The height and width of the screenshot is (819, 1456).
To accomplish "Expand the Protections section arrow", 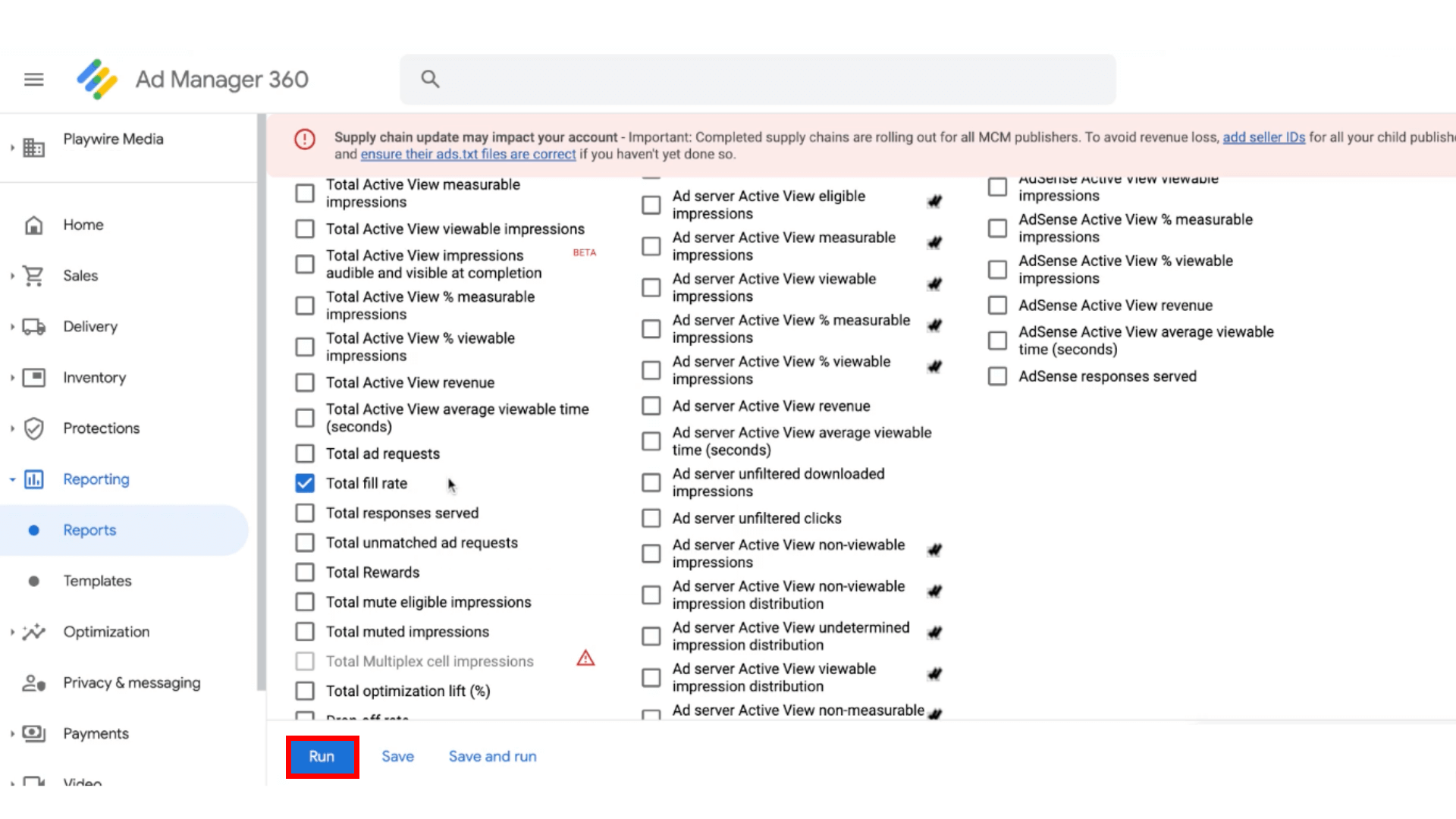I will click(12, 428).
